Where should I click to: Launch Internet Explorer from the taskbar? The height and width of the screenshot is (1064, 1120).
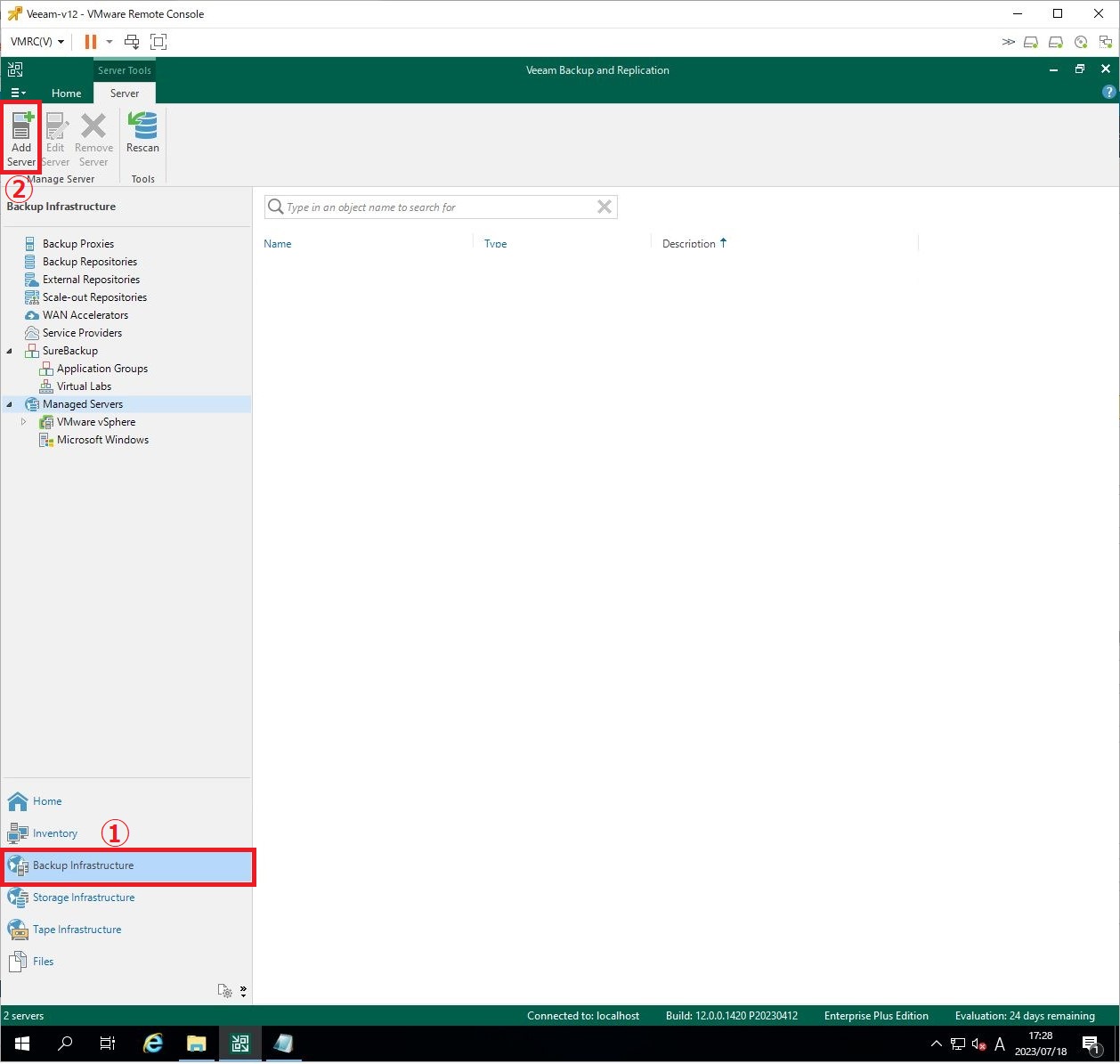[153, 1044]
